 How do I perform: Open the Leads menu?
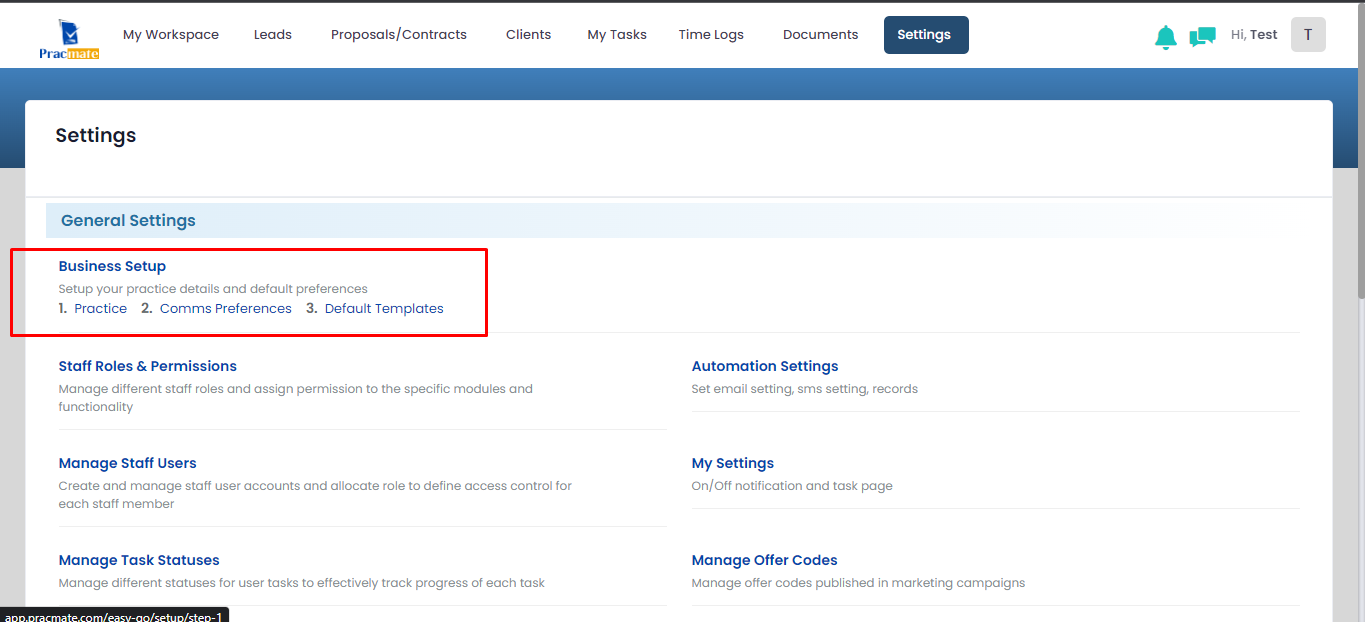pos(273,34)
